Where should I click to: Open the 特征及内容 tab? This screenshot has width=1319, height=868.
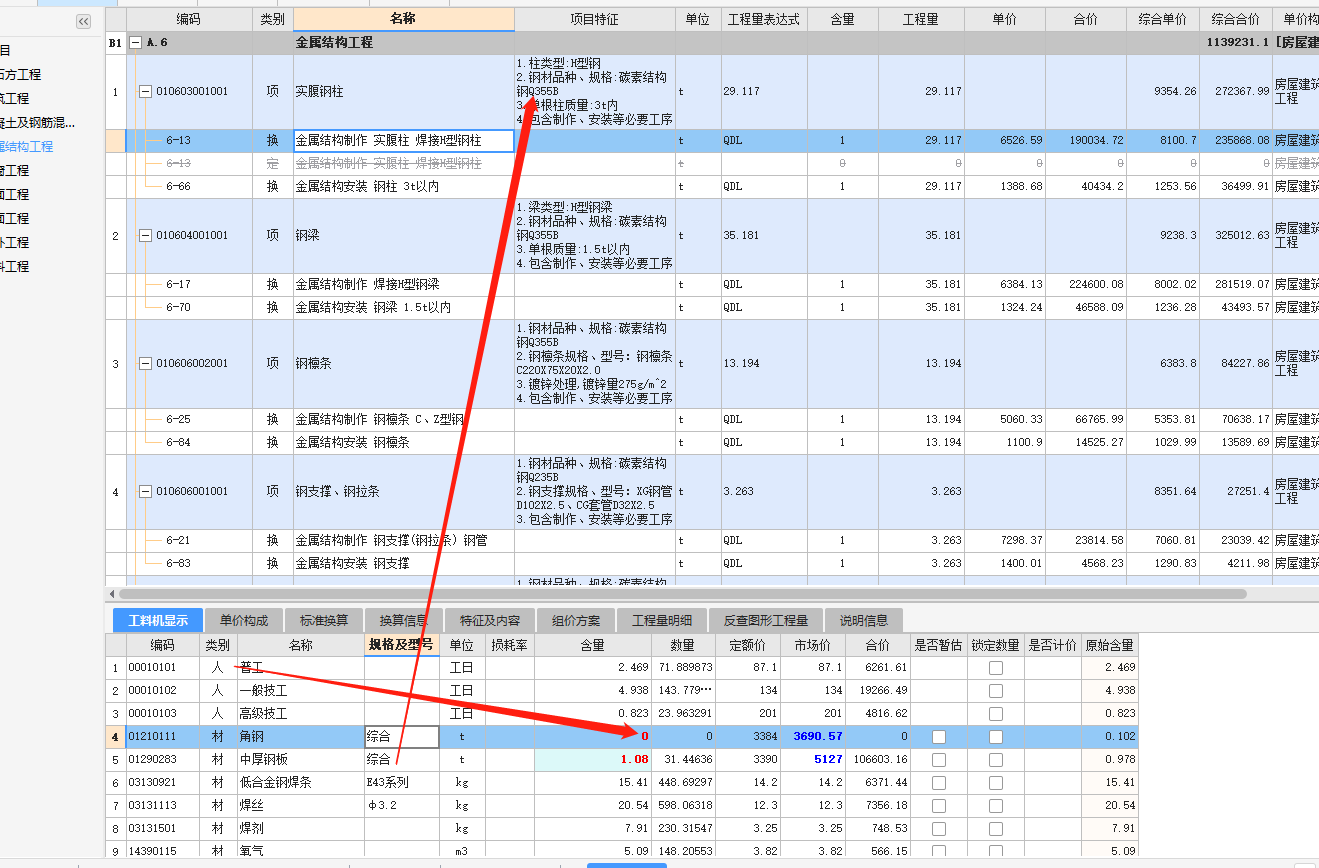(x=490, y=620)
